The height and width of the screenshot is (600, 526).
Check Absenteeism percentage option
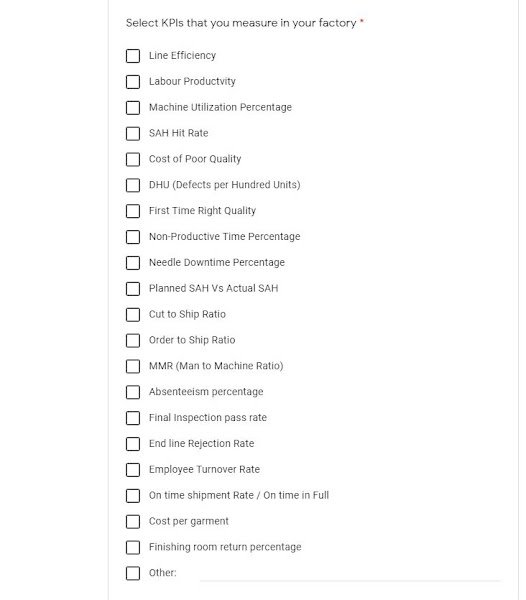point(133,392)
